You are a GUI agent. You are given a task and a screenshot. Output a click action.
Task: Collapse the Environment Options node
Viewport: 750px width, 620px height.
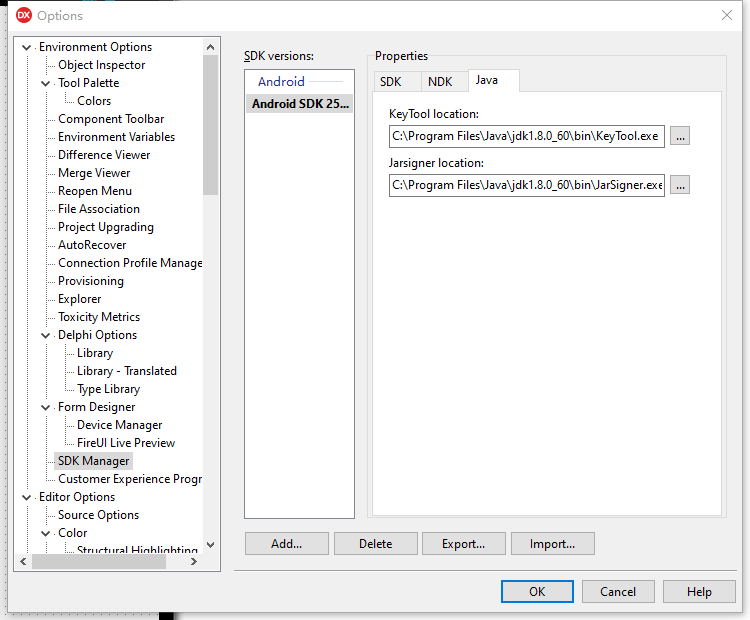pos(26,47)
